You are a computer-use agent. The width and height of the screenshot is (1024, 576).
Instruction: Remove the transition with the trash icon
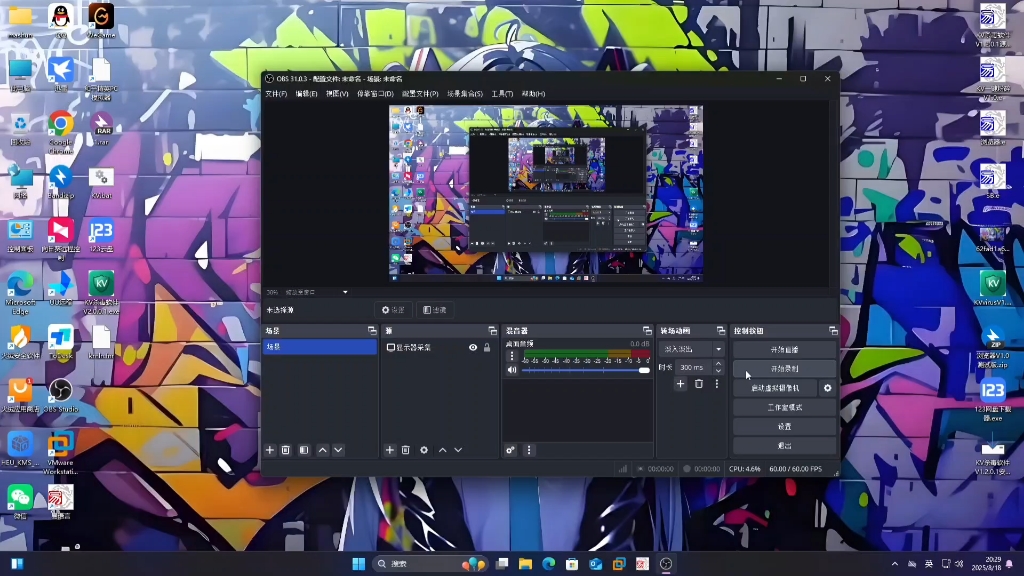point(699,384)
